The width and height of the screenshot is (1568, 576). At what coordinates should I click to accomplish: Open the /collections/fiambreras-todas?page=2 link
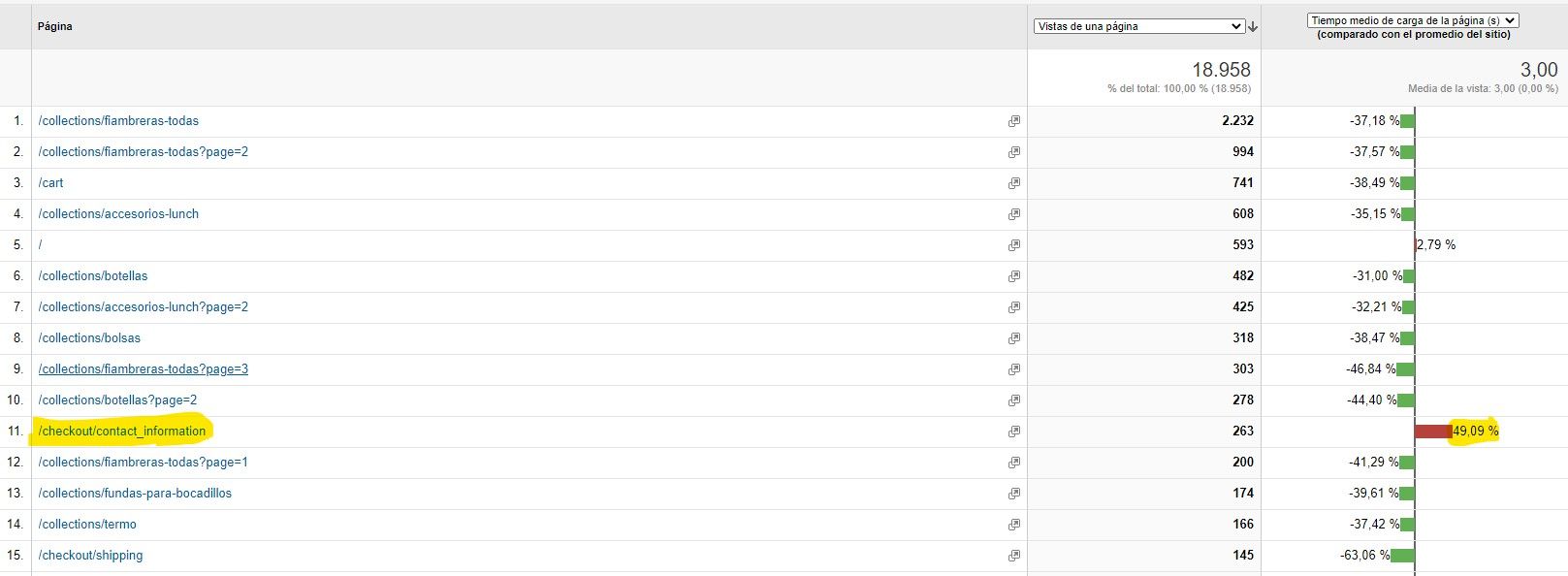coord(144,152)
